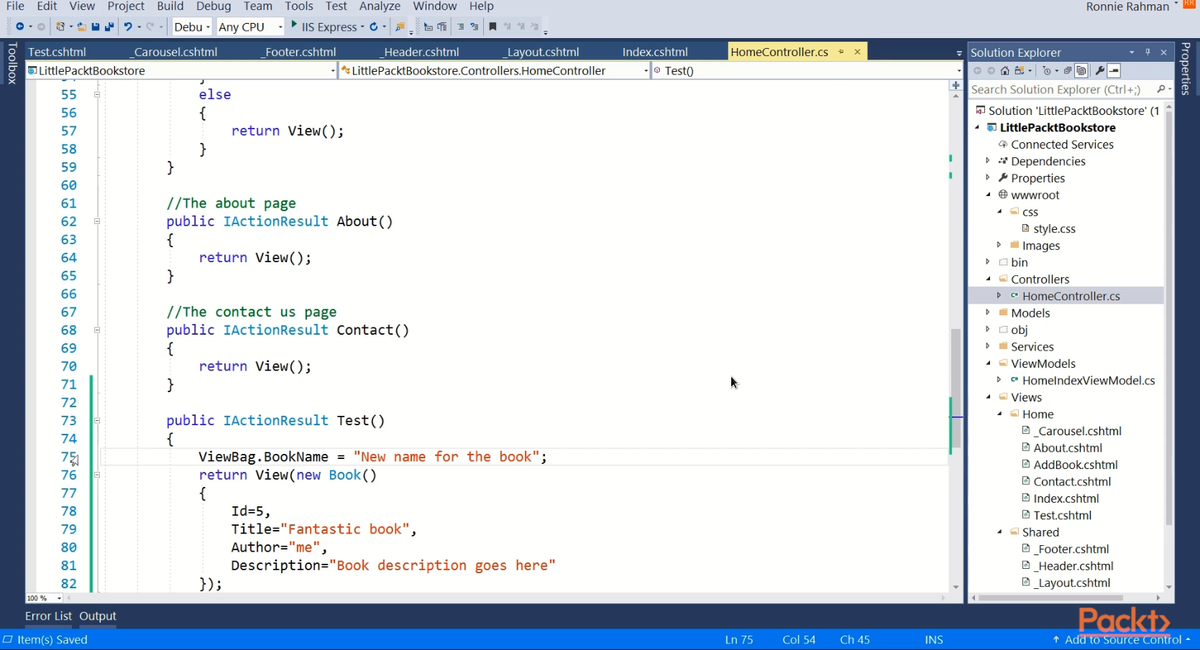
Task: Toggle Show All Files in Solution Explorer
Action: click(1081, 71)
